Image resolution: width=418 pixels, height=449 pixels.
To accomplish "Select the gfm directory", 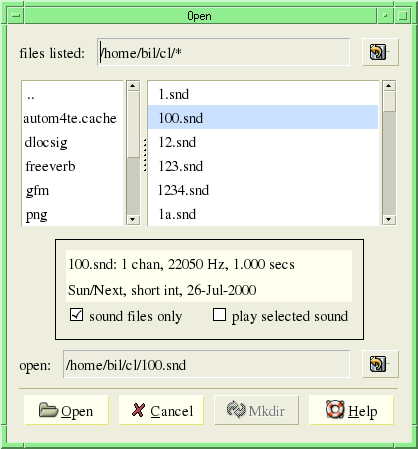I will 72,190.
